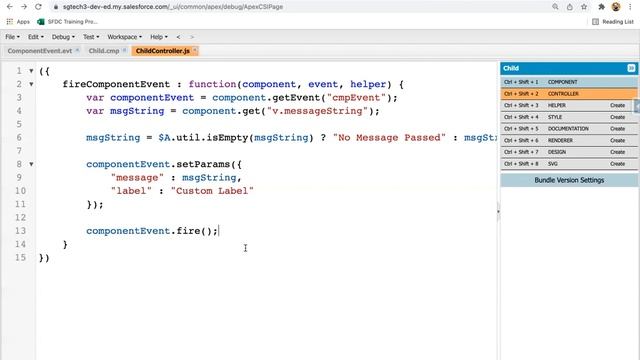Go back with browser back arrow
640x360 pixels.
(x=10, y=7)
